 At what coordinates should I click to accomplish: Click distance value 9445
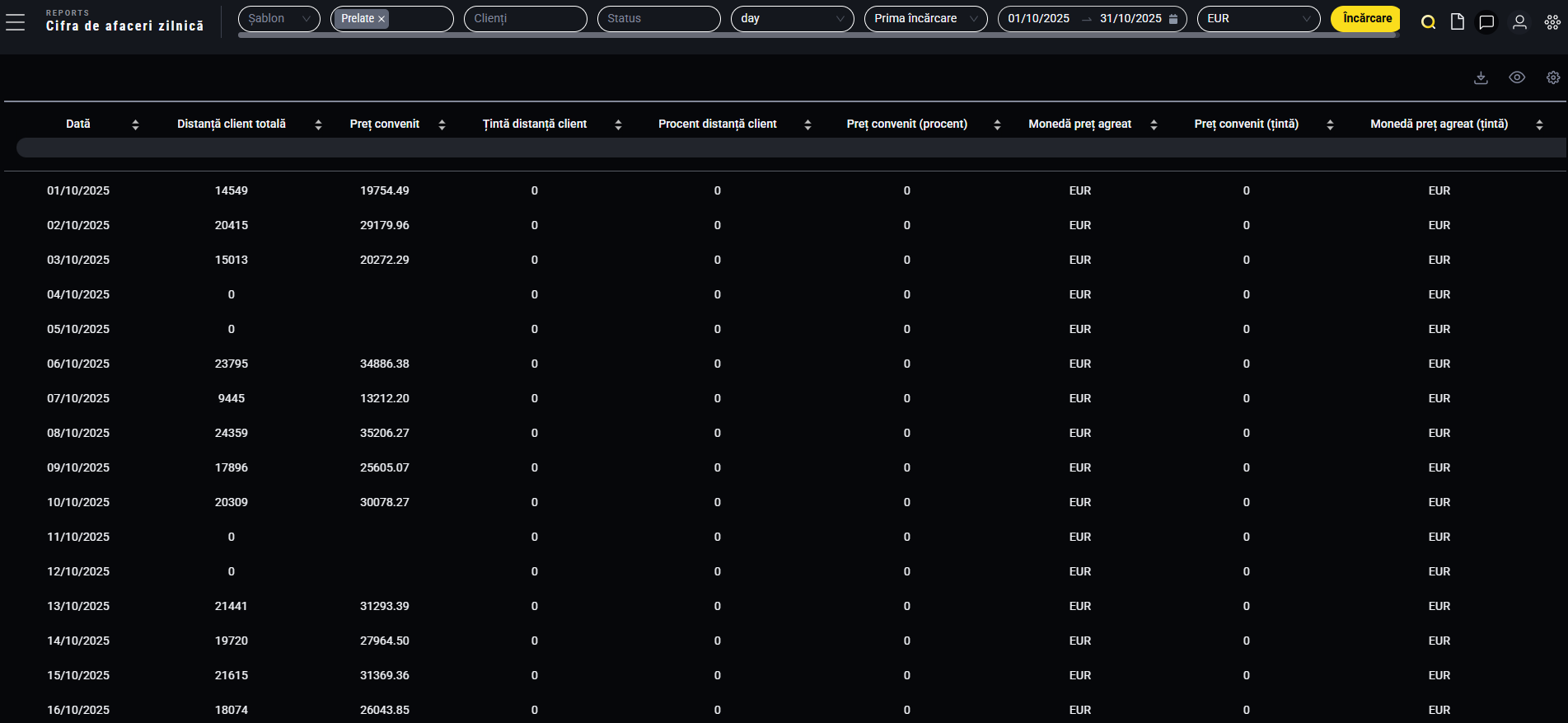click(232, 398)
